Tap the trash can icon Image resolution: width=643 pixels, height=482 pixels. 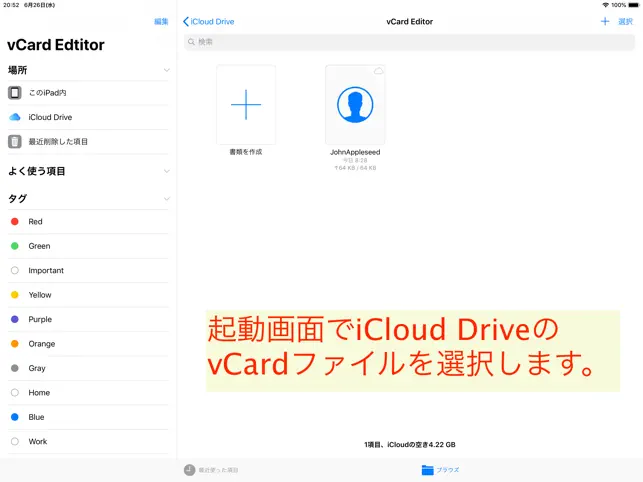pos(15,142)
